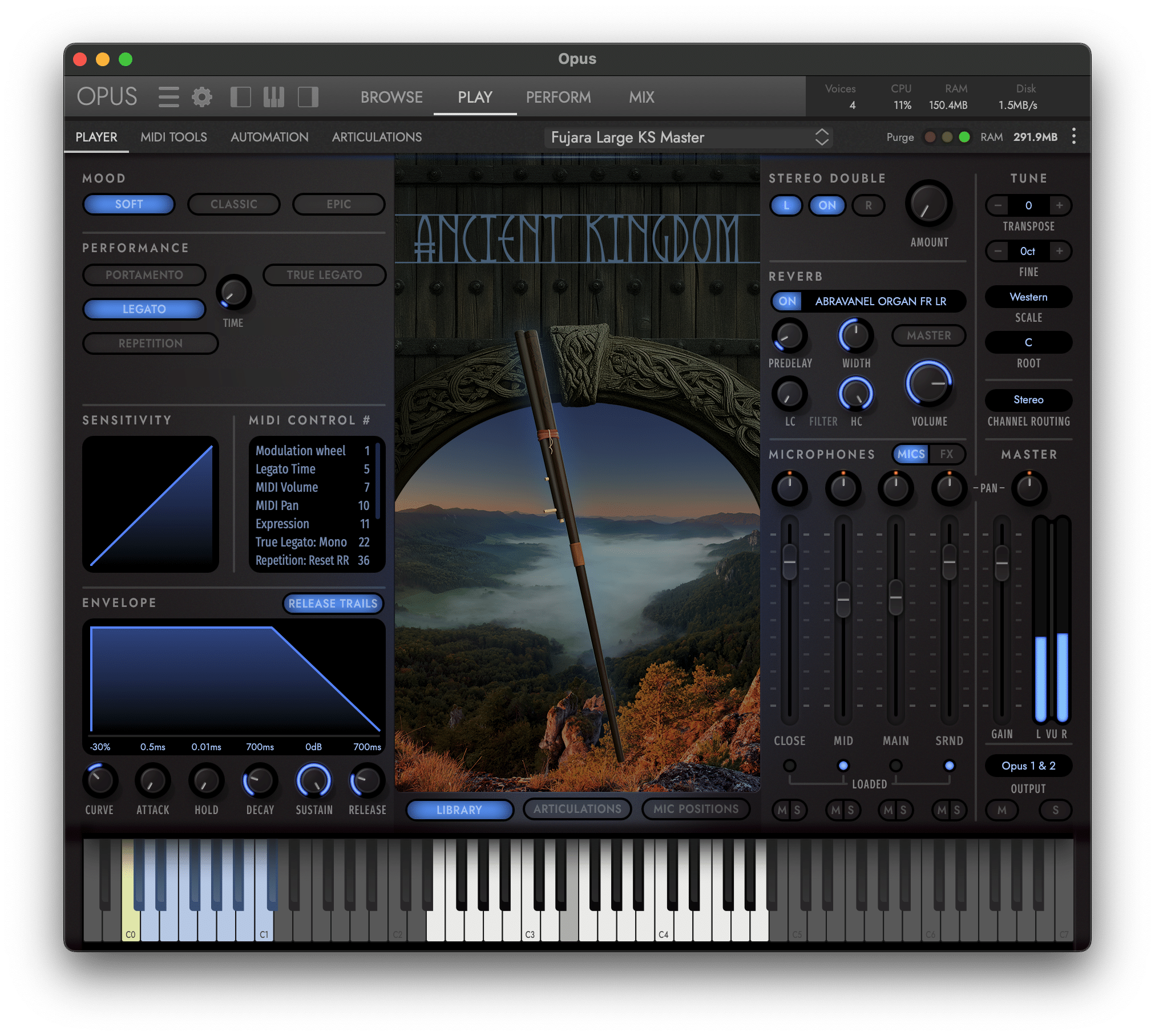The width and height of the screenshot is (1155, 1036).
Task: Click the envelope Curve knob
Action: tap(100, 780)
